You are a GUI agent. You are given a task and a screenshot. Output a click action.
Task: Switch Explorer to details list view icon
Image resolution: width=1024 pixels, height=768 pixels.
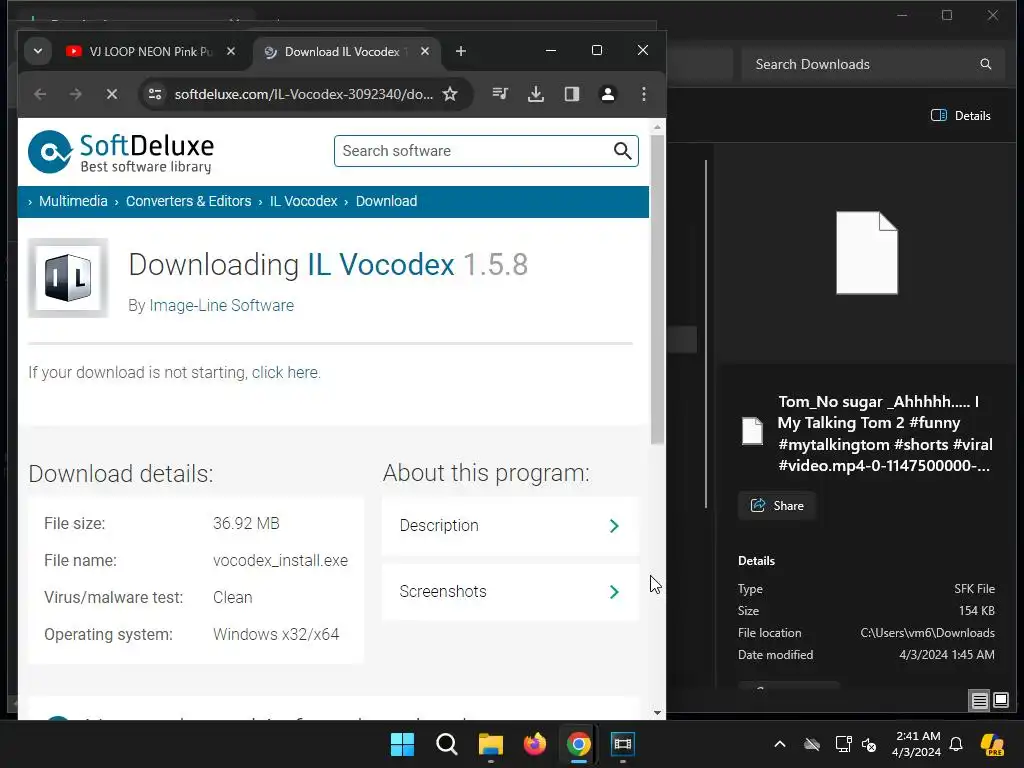click(x=980, y=701)
